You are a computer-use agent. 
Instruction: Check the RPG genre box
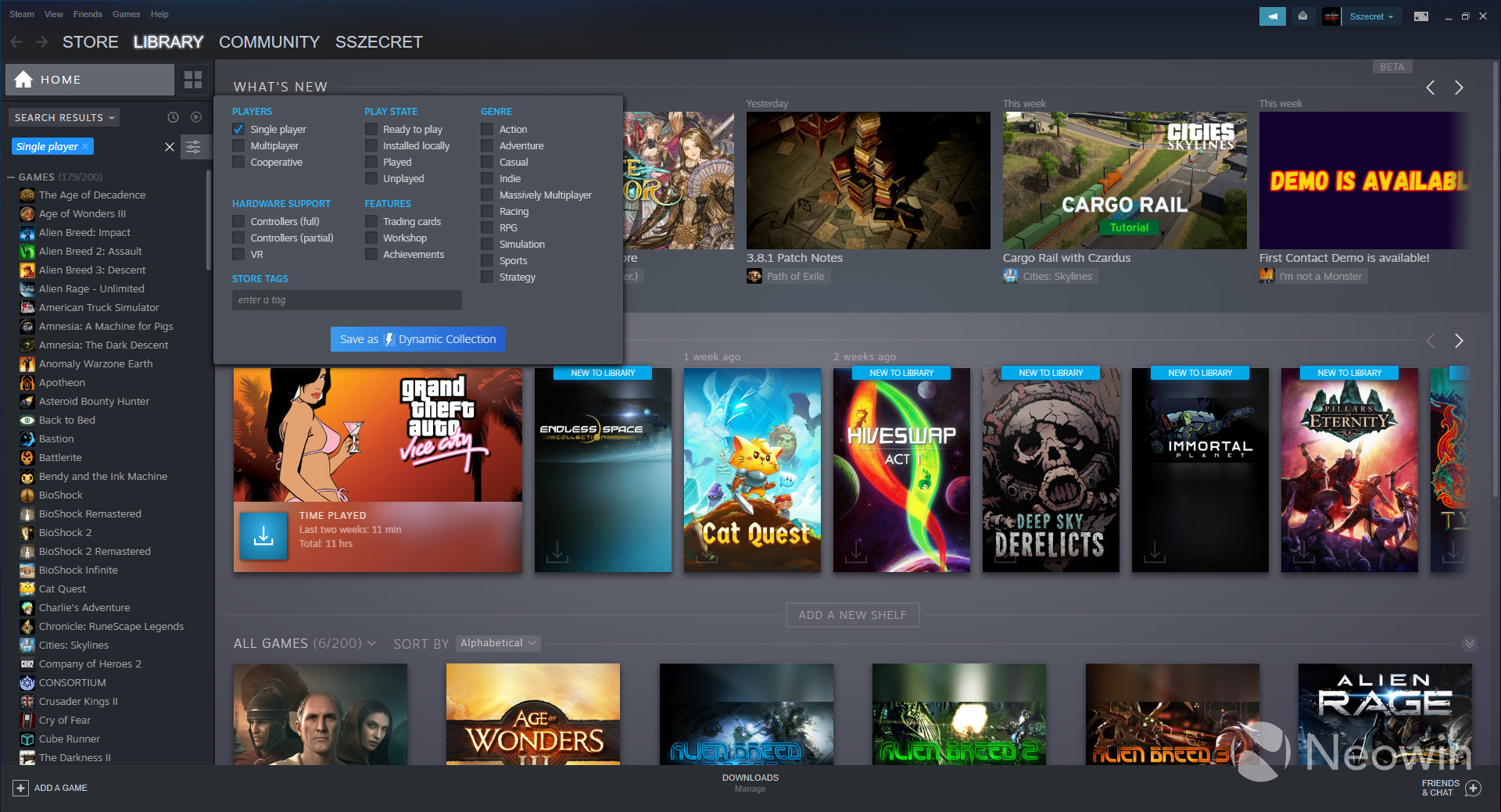(487, 227)
